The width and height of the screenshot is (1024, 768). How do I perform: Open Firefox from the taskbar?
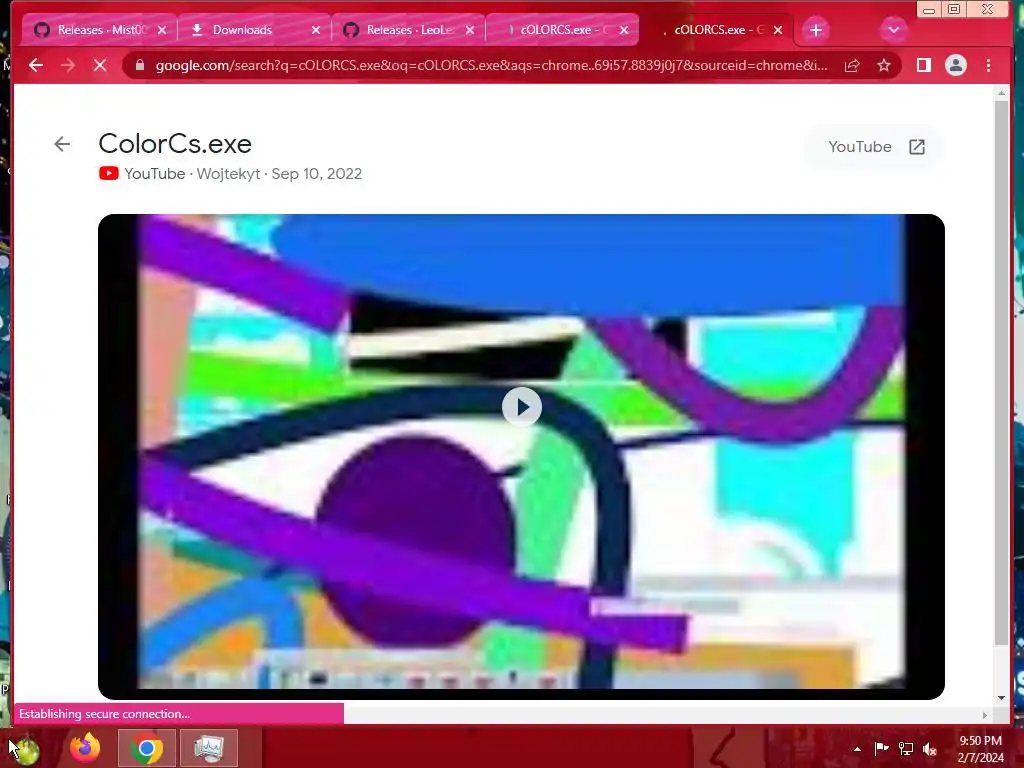pyautogui.click(x=86, y=748)
